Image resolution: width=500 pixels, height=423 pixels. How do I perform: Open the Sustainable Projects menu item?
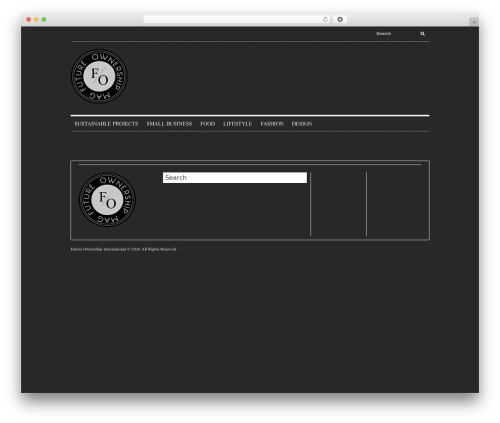pos(106,124)
